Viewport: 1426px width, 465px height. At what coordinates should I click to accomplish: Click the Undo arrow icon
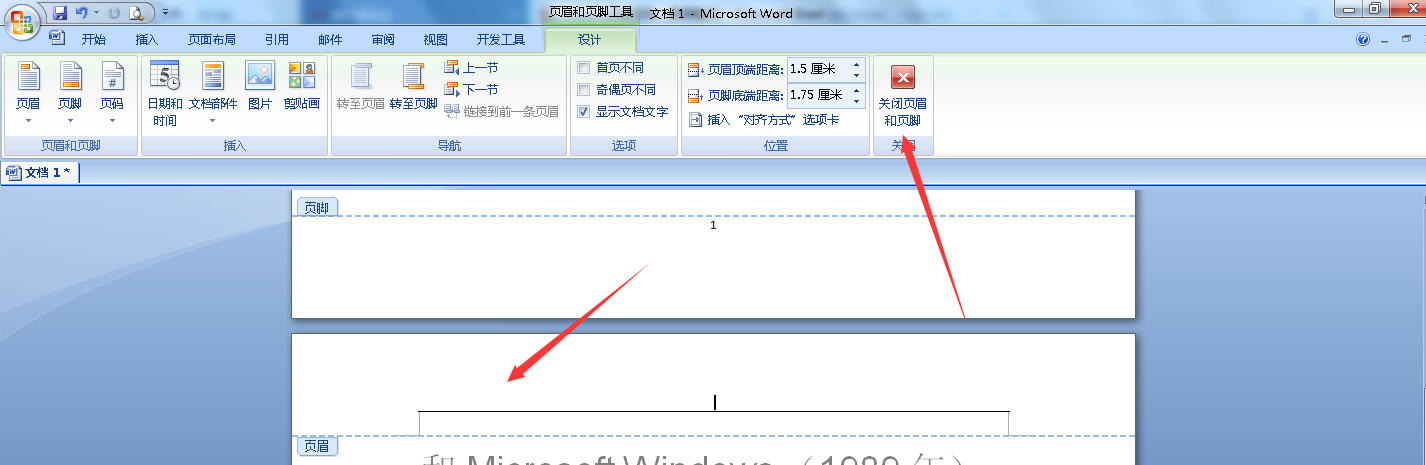[81, 13]
